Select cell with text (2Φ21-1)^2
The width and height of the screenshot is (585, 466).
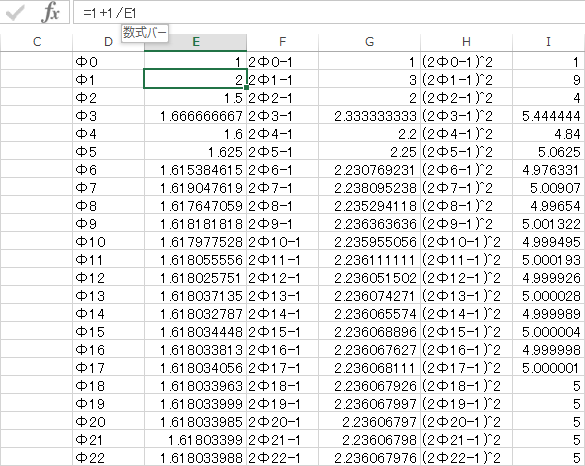(x=466, y=440)
